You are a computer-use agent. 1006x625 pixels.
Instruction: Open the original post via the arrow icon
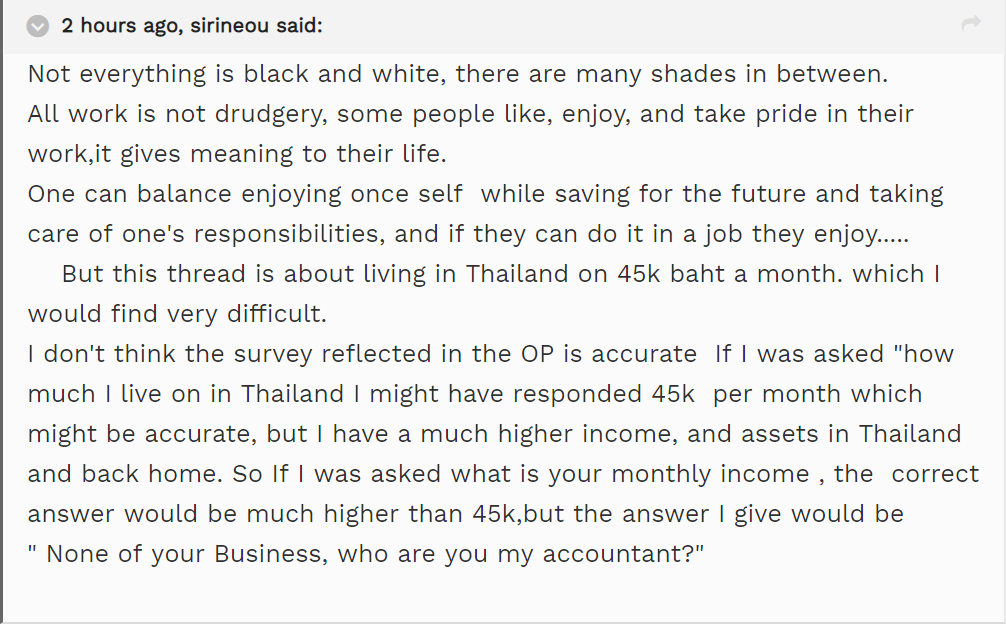pyautogui.click(x=971, y=24)
